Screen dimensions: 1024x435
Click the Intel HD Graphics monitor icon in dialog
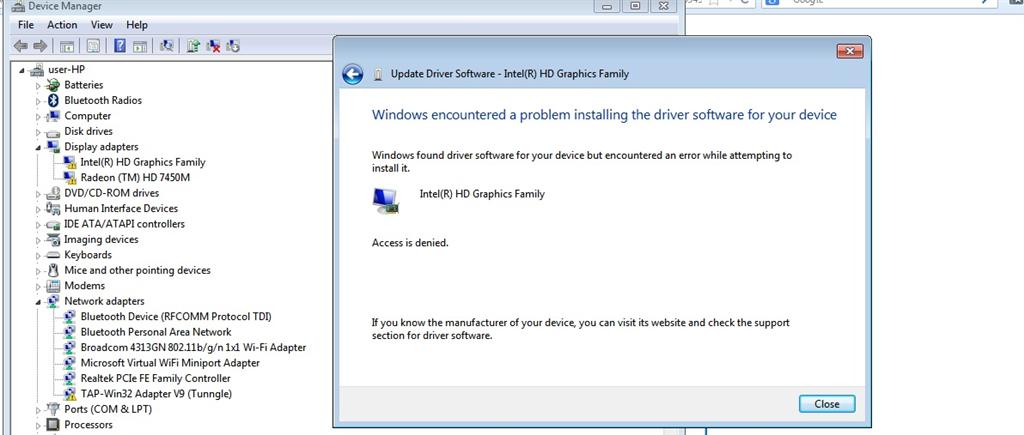tap(385, 201)
